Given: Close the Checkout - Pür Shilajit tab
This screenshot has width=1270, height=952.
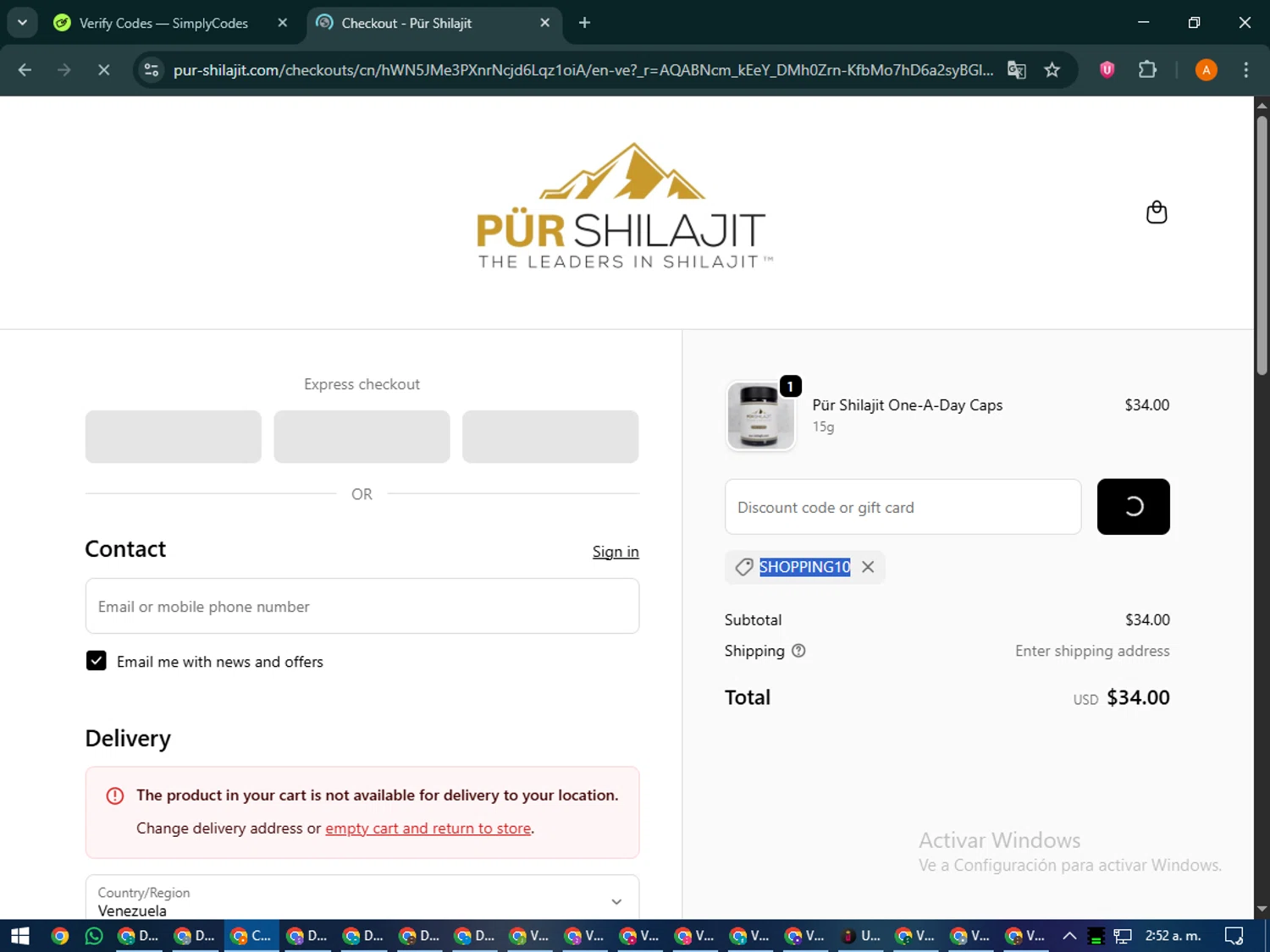Looking at the screenshot, I should (x=545, y=23).
